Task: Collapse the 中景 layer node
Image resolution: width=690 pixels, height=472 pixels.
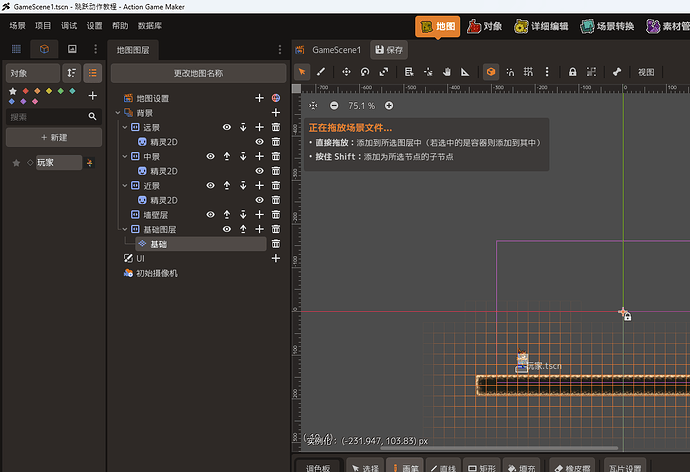Action: [125, 156]
